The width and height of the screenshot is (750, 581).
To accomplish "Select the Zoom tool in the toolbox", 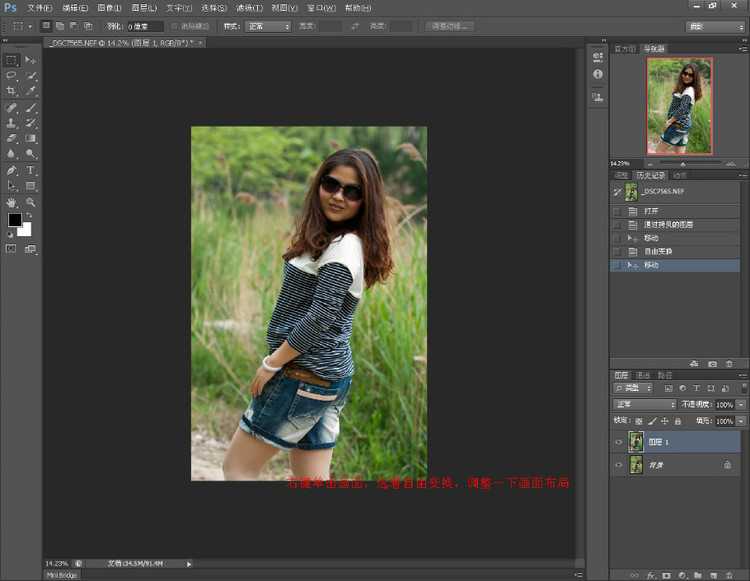I will coord(31,202).
